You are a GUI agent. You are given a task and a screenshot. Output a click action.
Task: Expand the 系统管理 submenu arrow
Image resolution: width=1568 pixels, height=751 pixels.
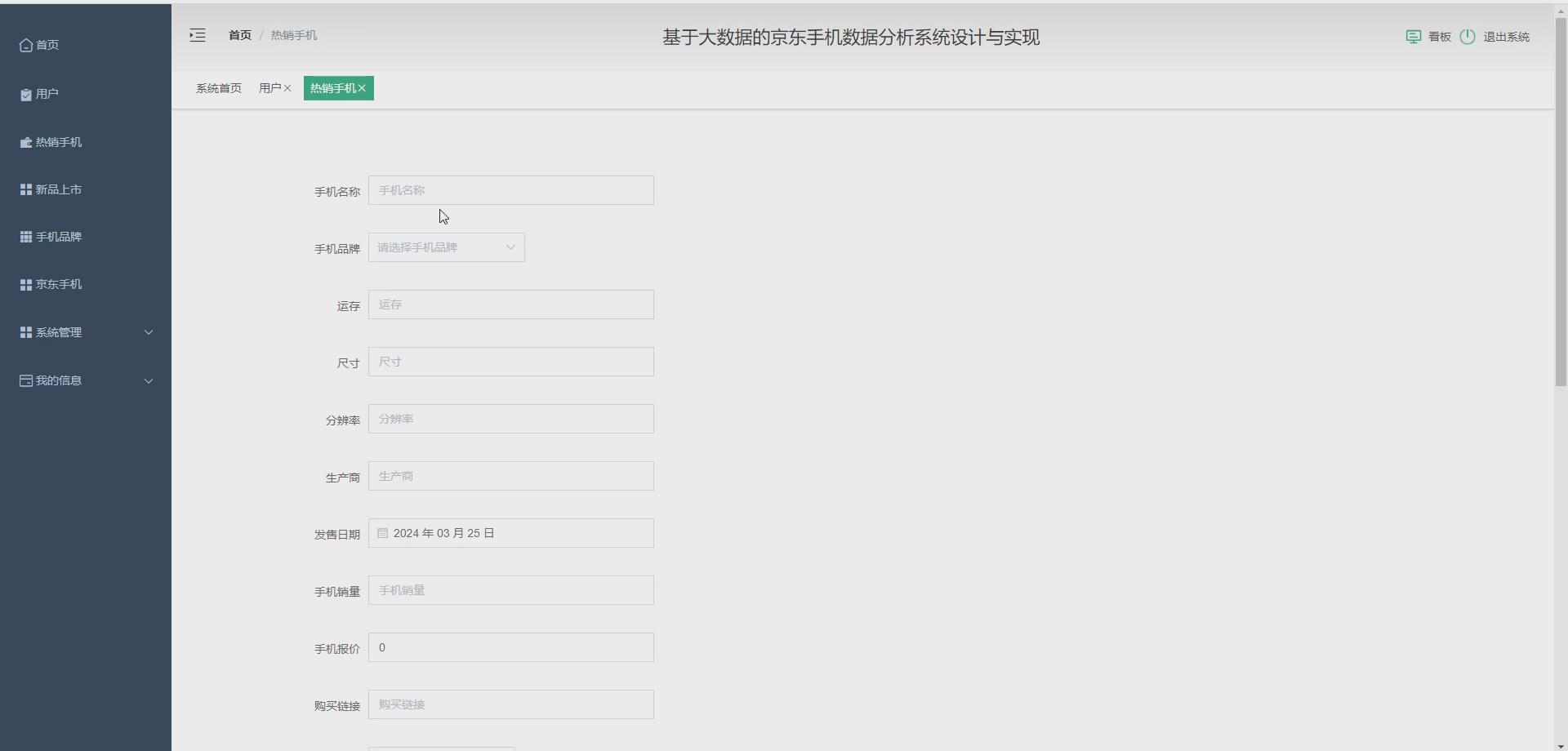tap(149, 332)
